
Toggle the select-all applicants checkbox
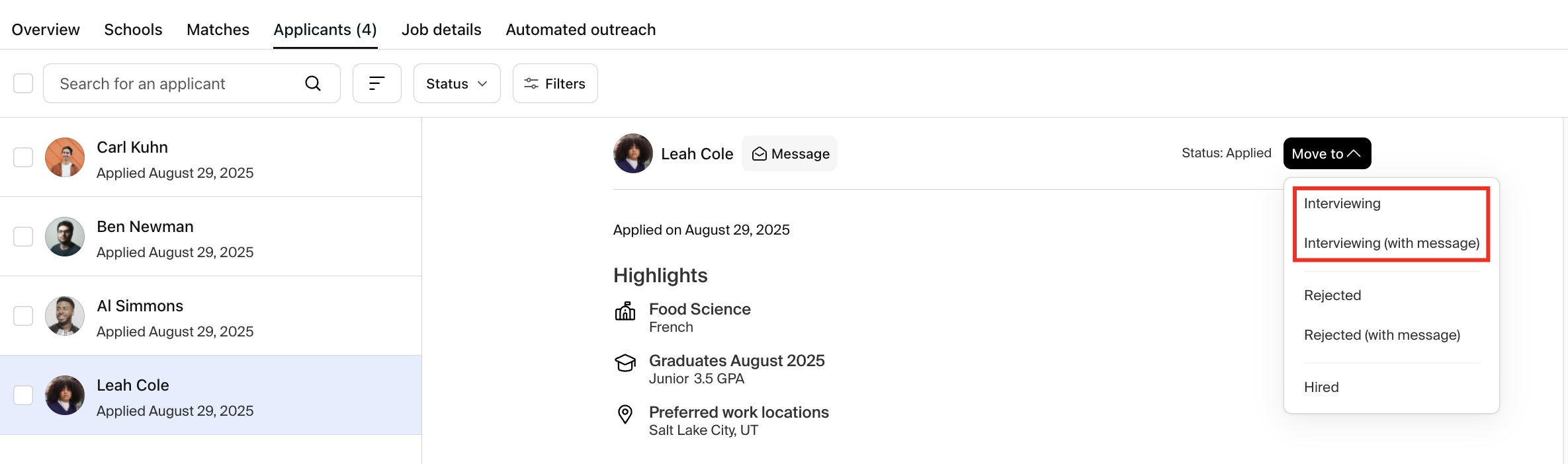click(23, 83)
